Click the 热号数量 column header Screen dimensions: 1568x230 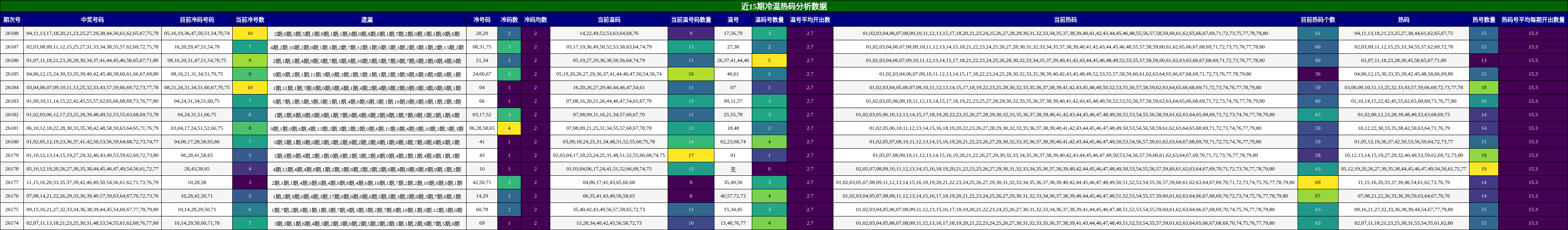[x=1483, y=19]
